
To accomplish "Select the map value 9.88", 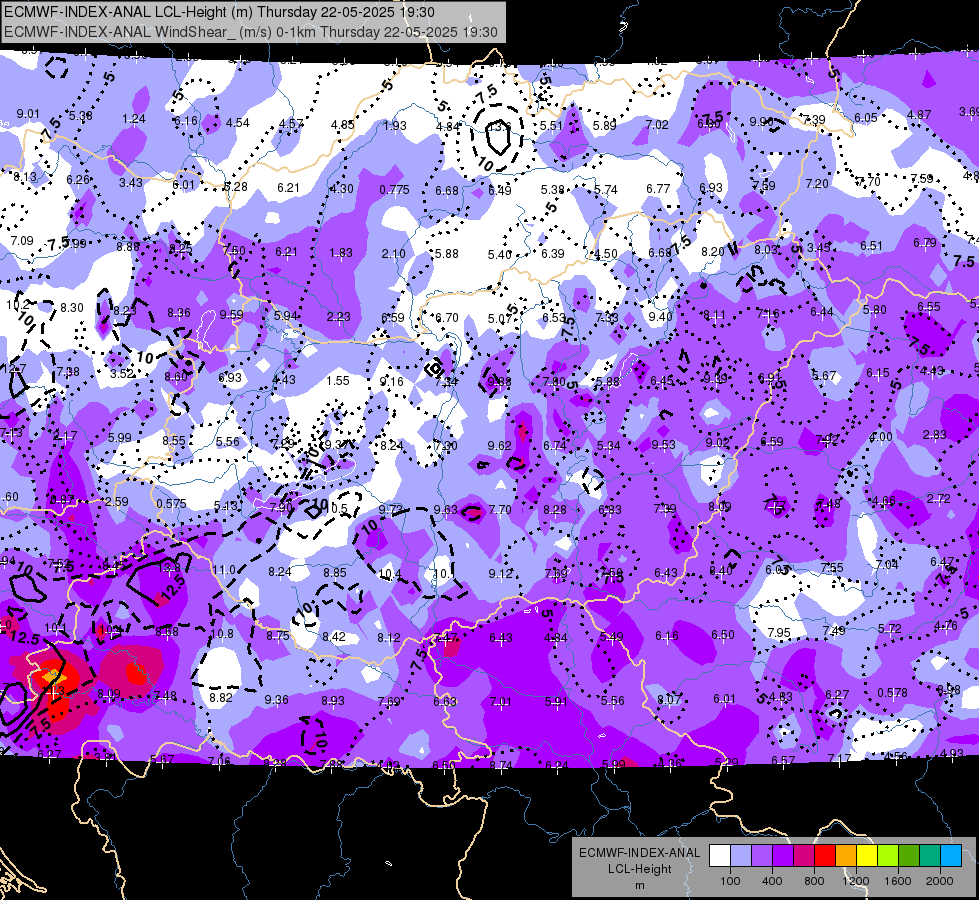I will click(x=499, y=382).
